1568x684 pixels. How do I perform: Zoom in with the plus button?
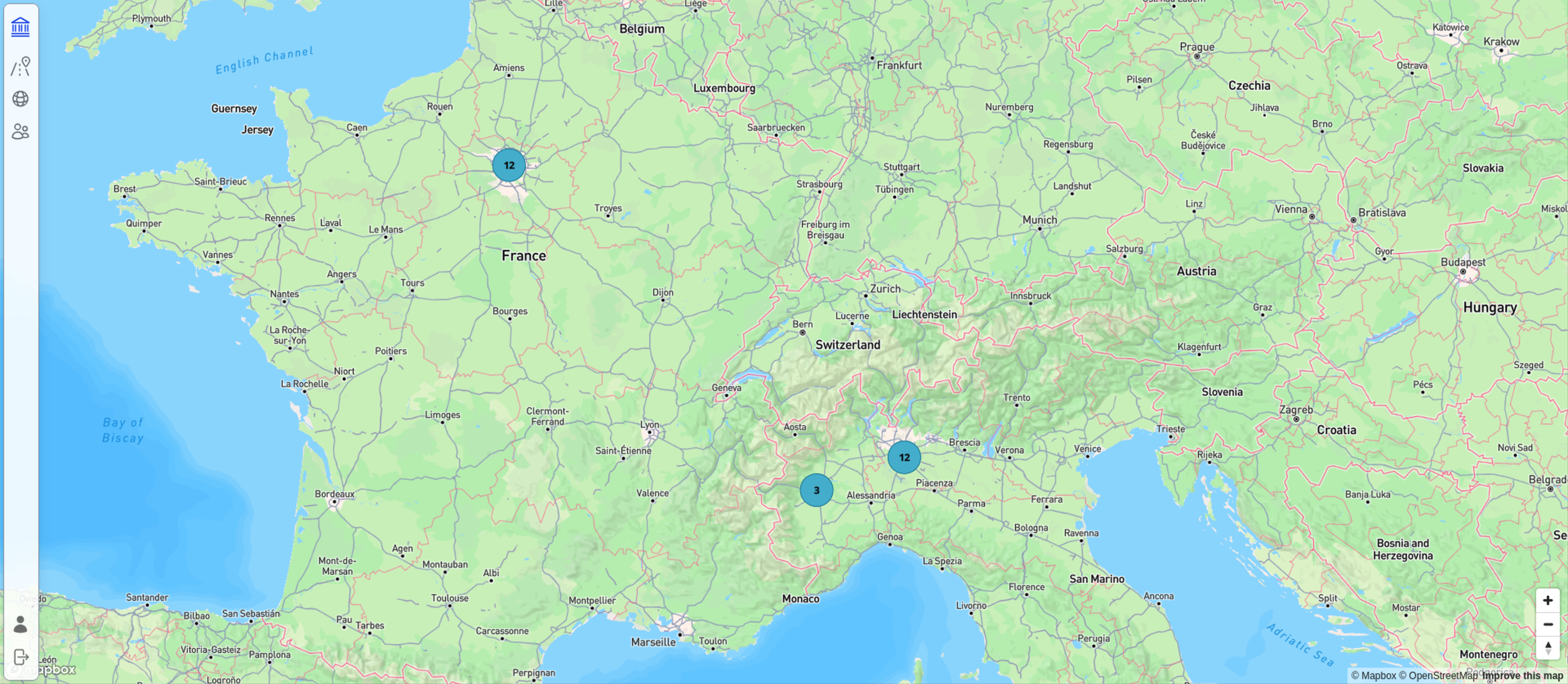point(1548,601)
